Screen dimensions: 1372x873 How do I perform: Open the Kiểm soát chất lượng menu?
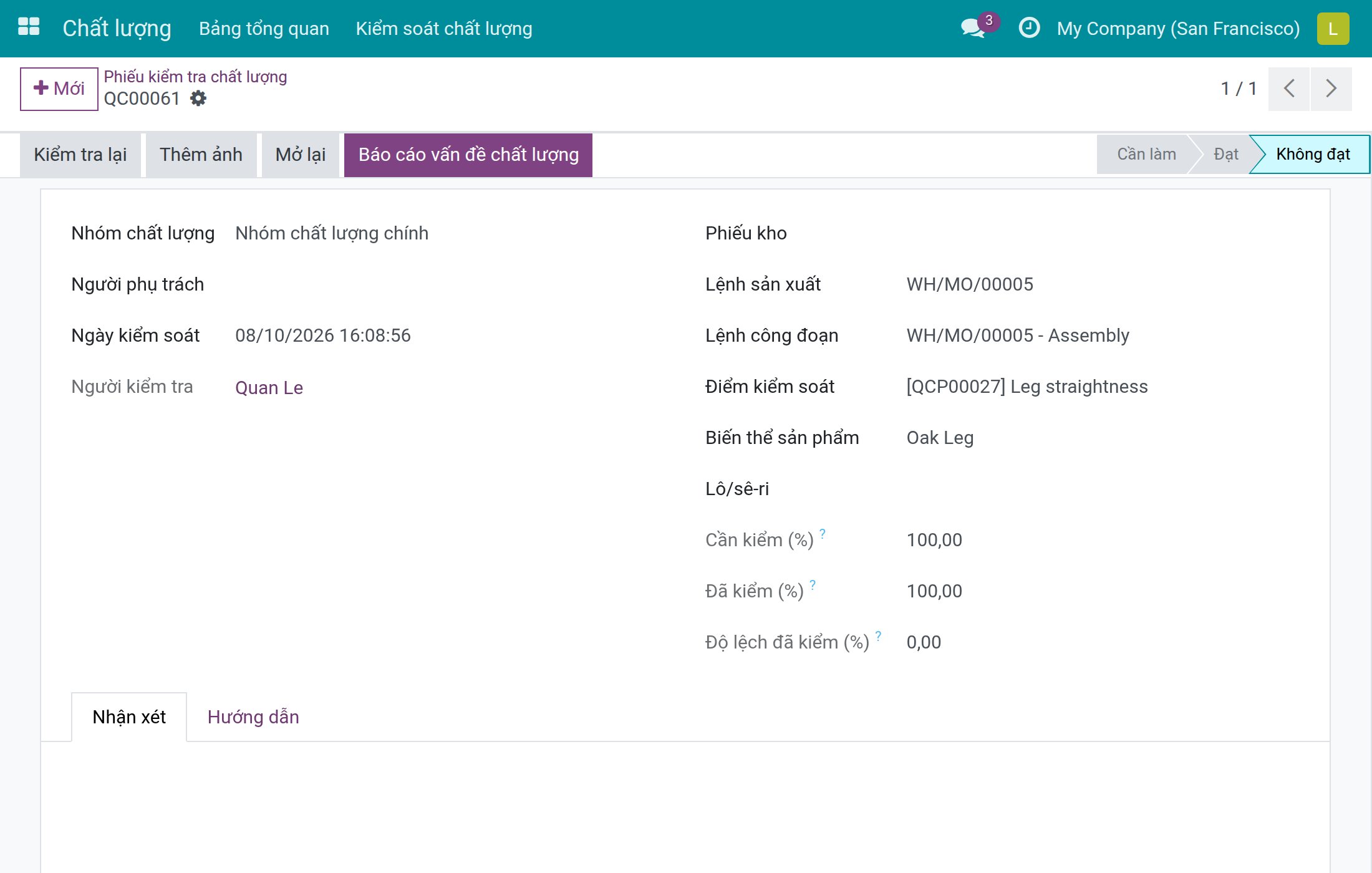[444, 29]
